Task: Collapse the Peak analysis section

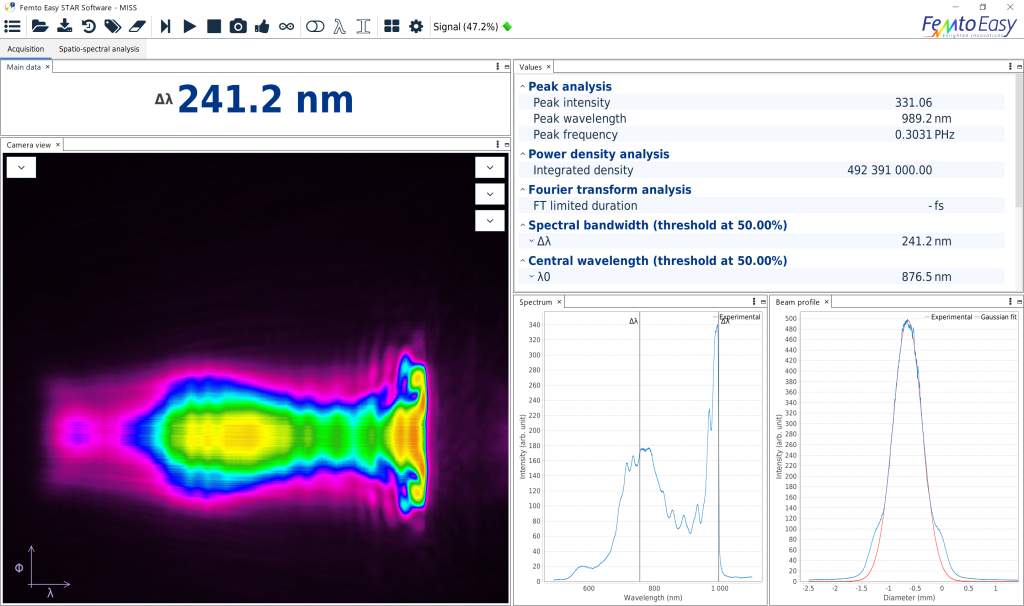Action: pos(522,87)
